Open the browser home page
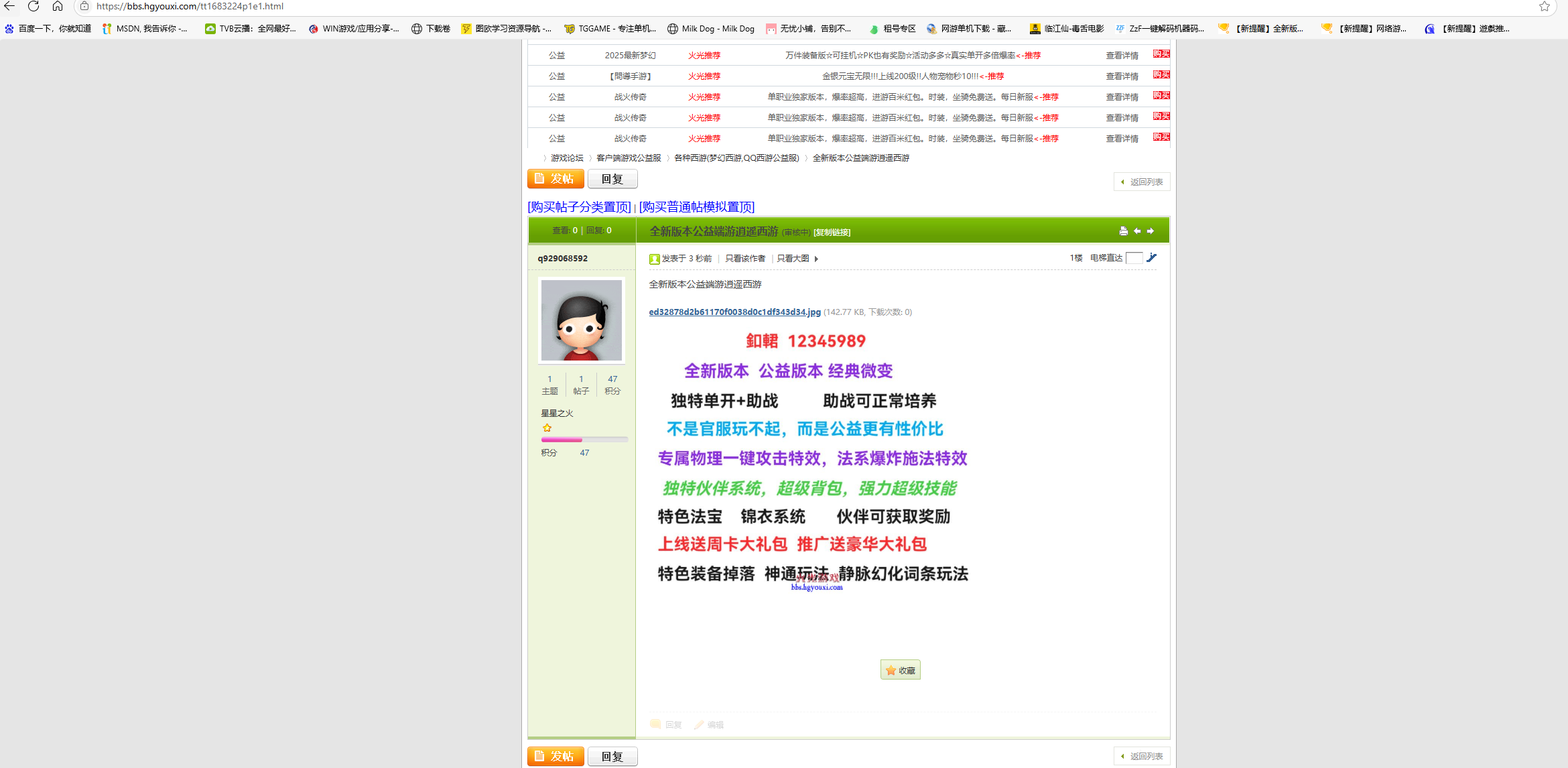The width and height of the screenshot is (1568, 768). coord(58,6)
